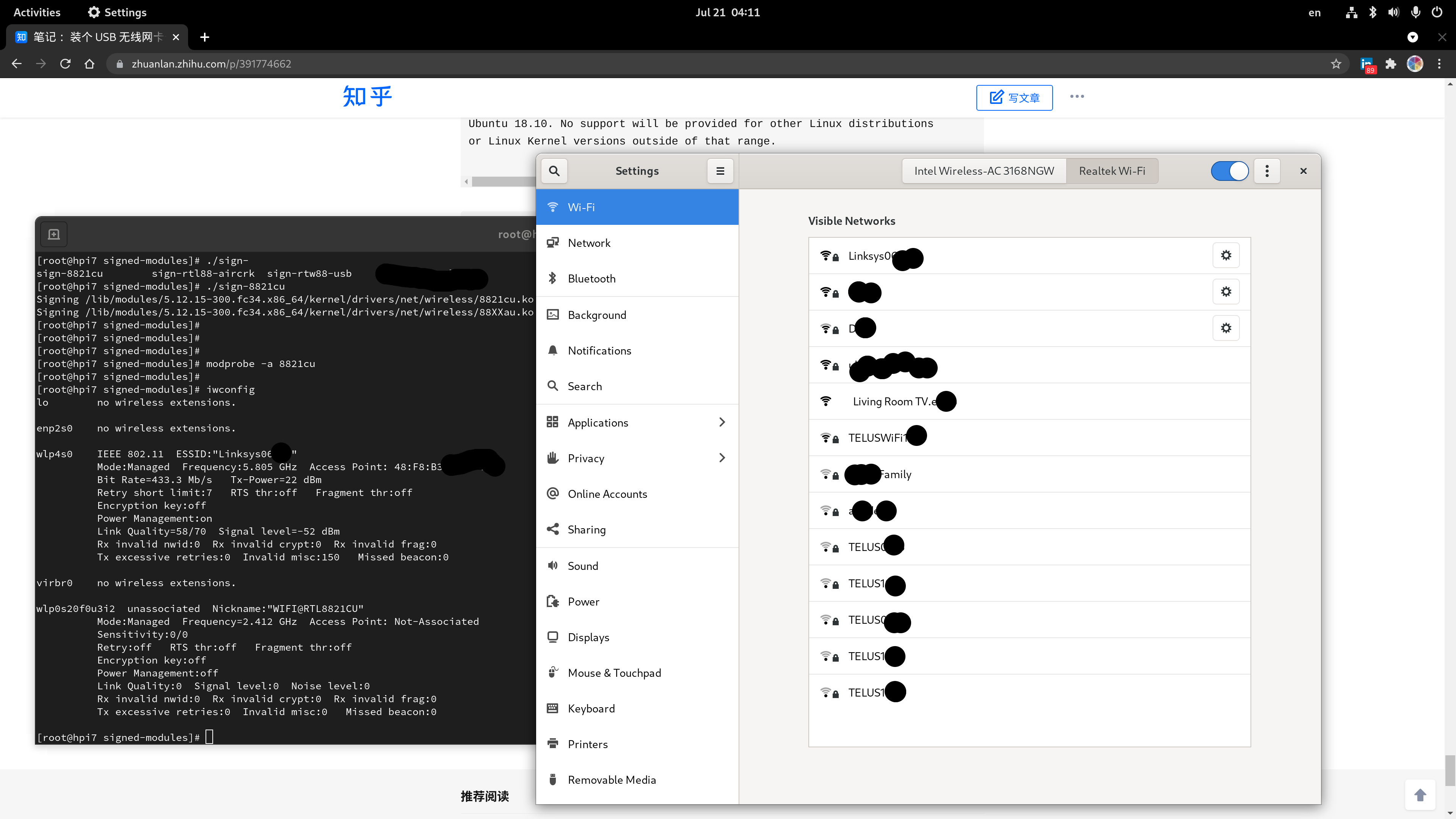Open the Wi-Fi panel three-dot options menu
The width and height of the screenshot is (1456, 819).
tap(1267, 171)
